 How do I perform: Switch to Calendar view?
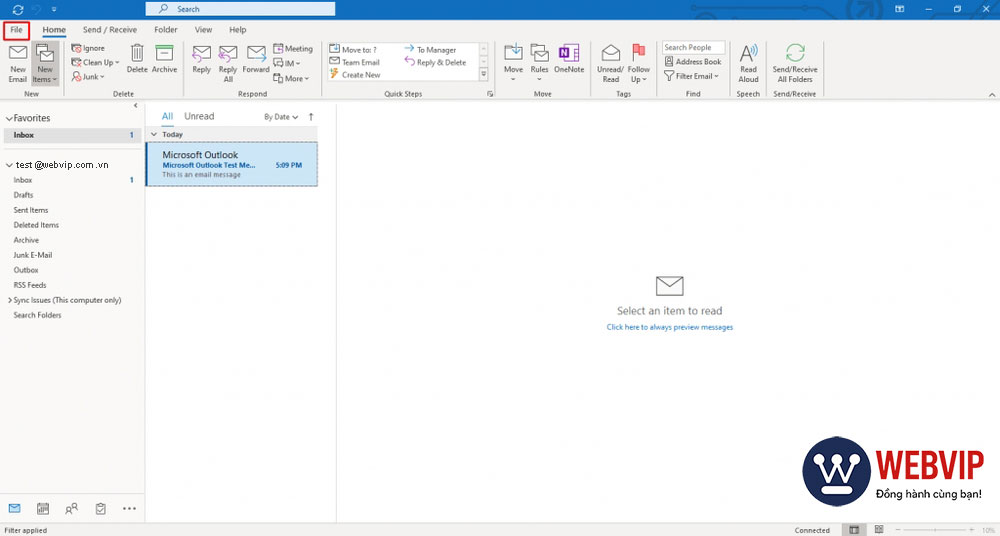[43, 509]
